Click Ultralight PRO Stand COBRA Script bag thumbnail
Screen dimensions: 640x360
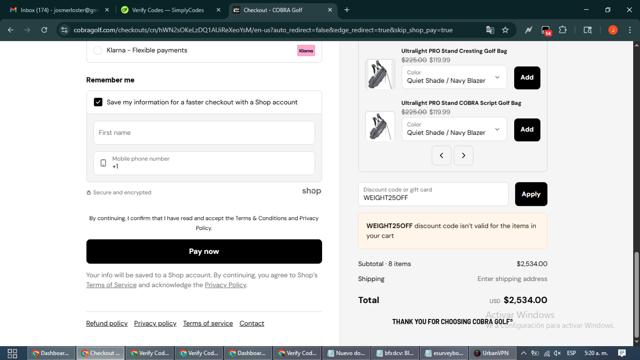pos(380,126)
